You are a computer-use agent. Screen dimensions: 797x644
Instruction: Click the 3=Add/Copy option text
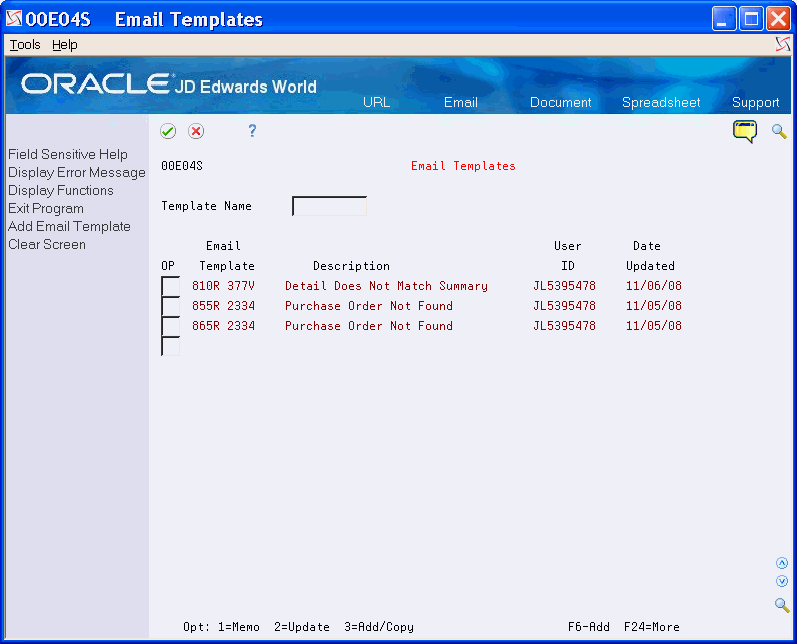pyautogui.click(x=379, y=627)
